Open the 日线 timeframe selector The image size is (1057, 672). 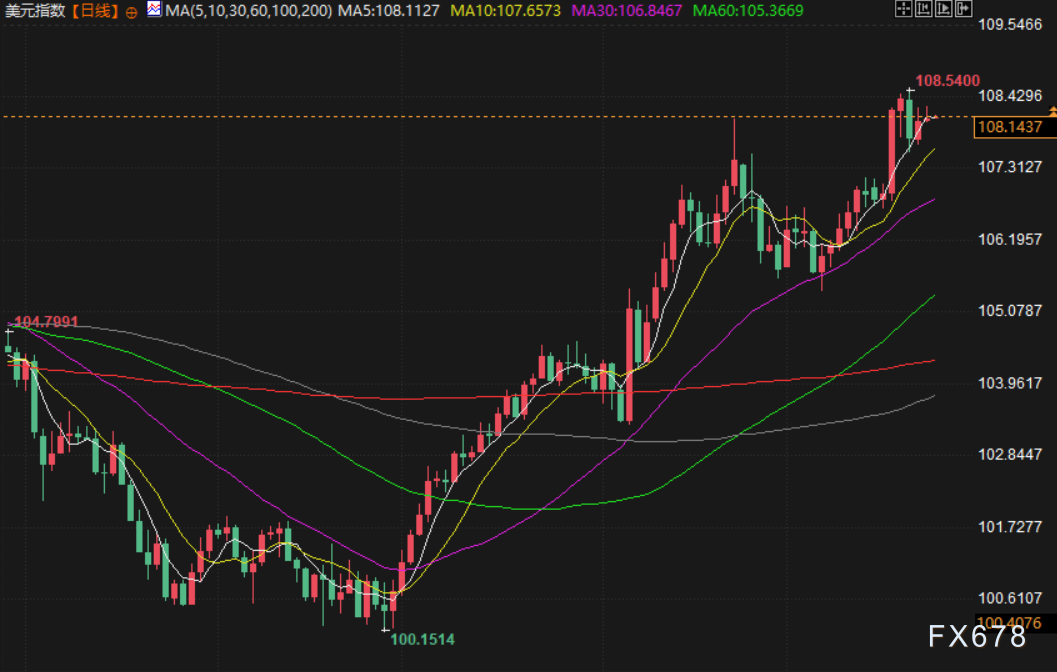tap(95, 11)
